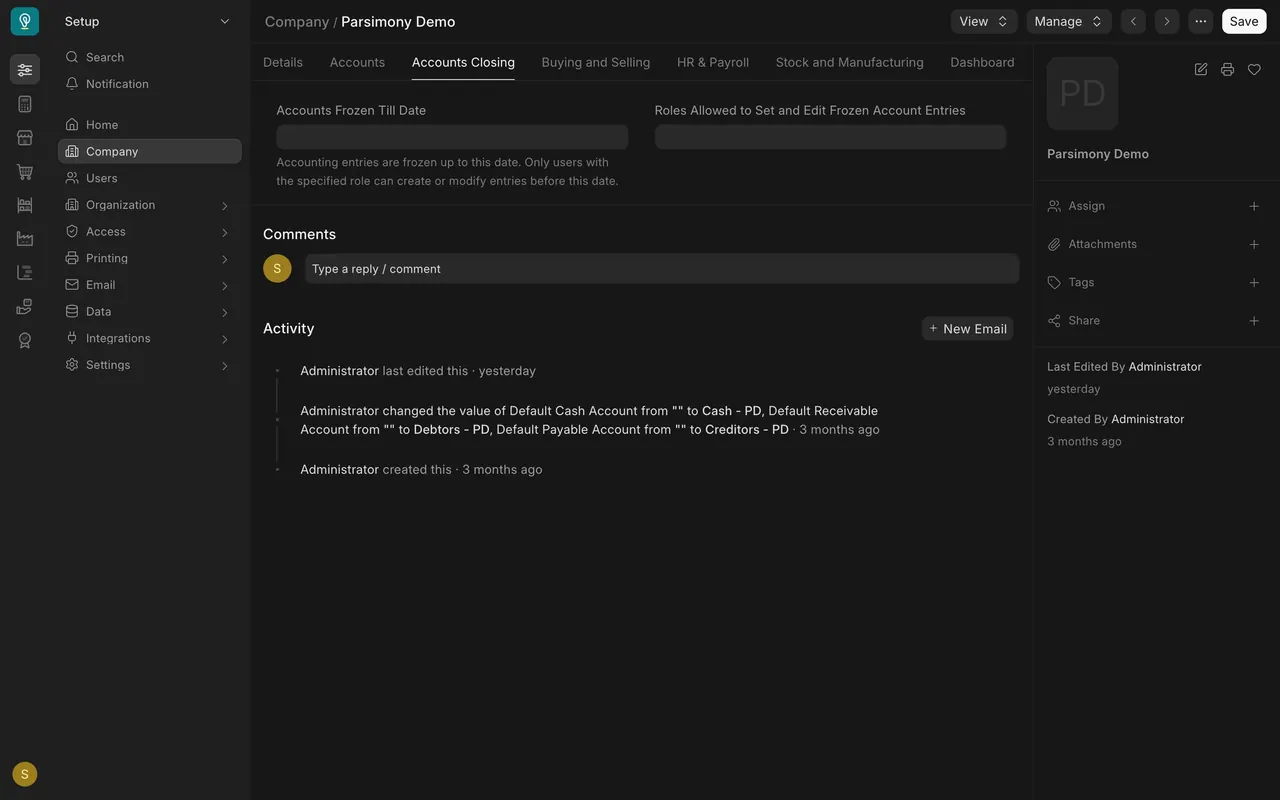
Task: Expand the Data sidebar section
Action: pyautogui.click(x=150, y=311)
